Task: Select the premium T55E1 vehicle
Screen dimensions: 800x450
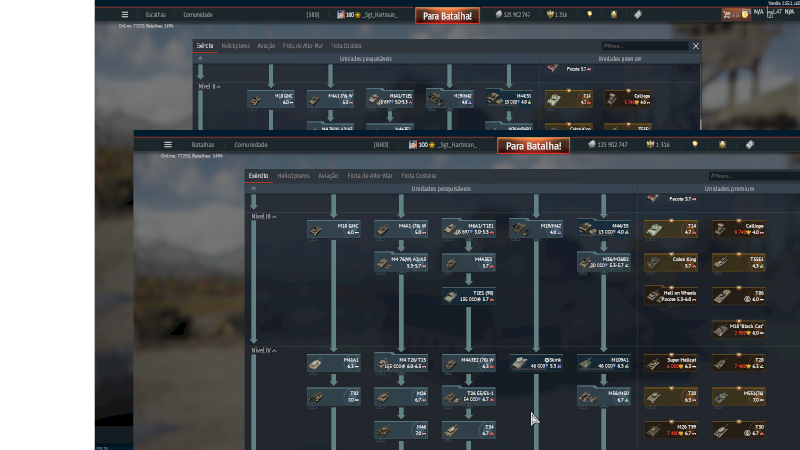Action: (739, 263)
